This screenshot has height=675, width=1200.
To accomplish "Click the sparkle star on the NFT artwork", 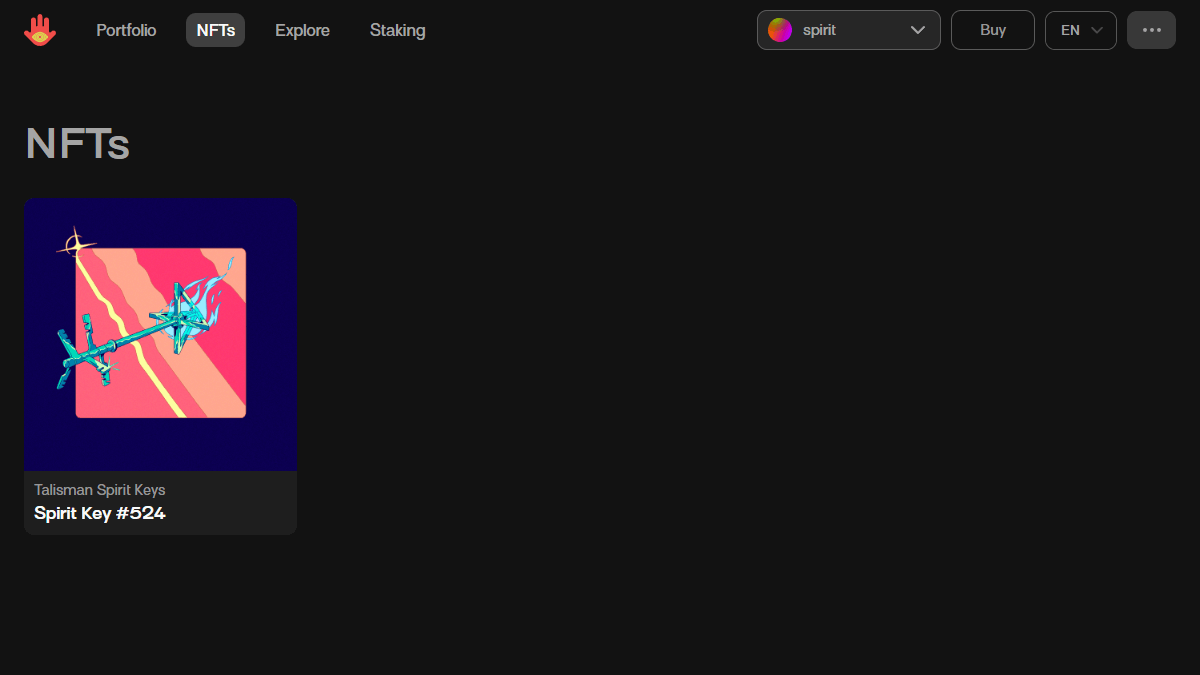I will [x=74, y=243].
